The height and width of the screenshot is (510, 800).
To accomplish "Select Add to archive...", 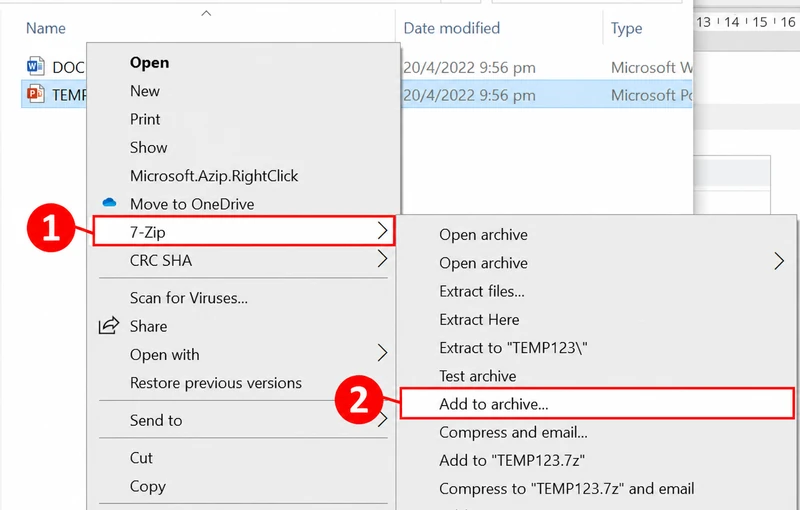I will tap(597, 403).
